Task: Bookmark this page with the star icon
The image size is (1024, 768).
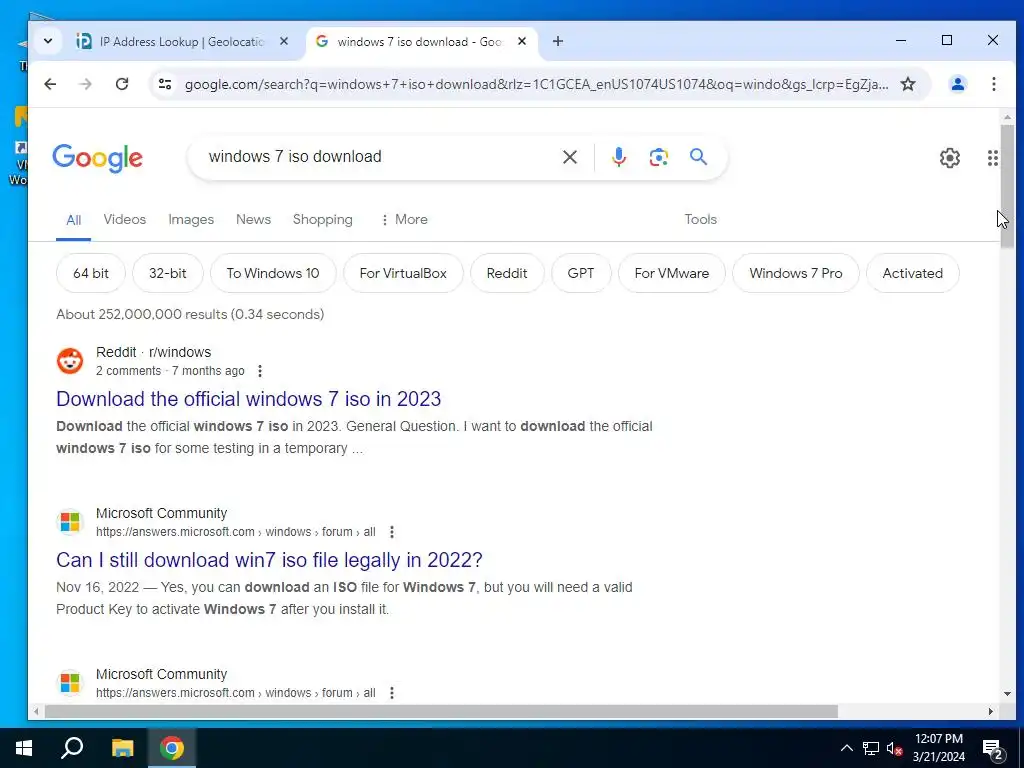Action: click(x=908, y=84)
